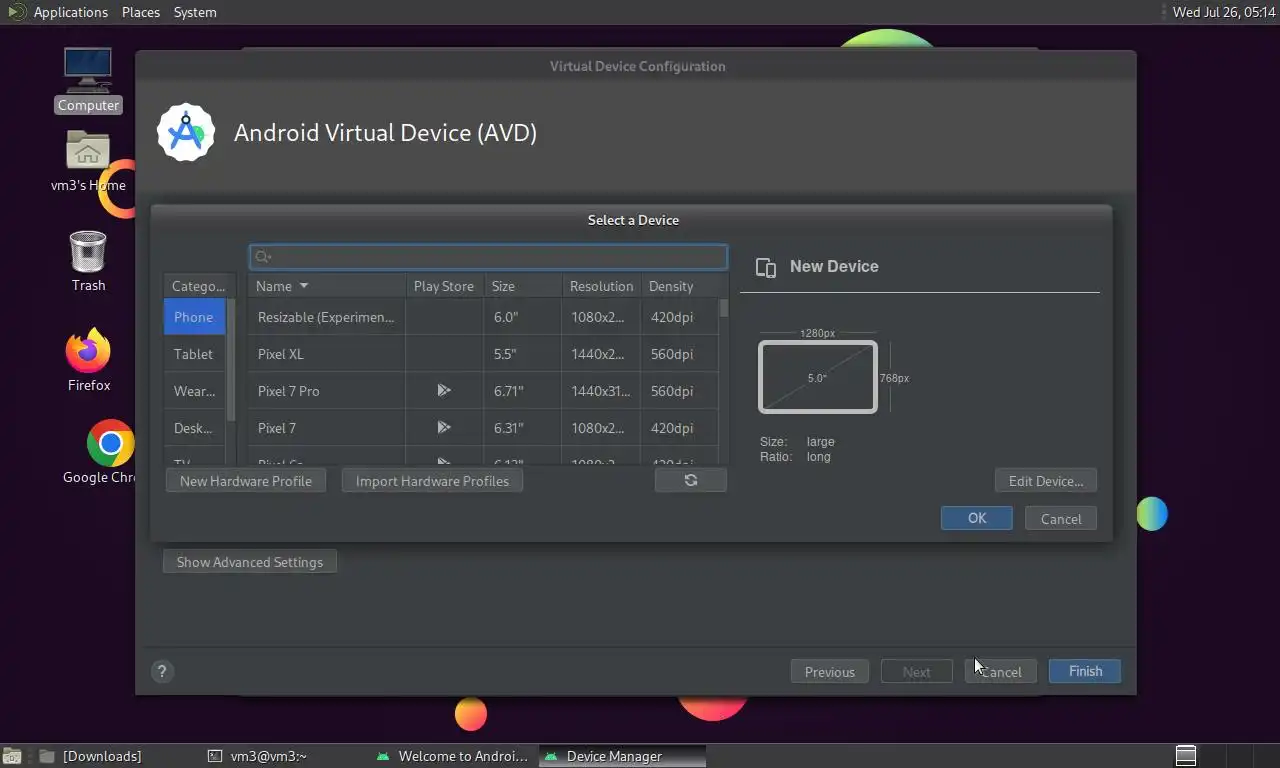Select the Tablet category
This screenshot has width=1280, height=768.
tap(194, 354)
